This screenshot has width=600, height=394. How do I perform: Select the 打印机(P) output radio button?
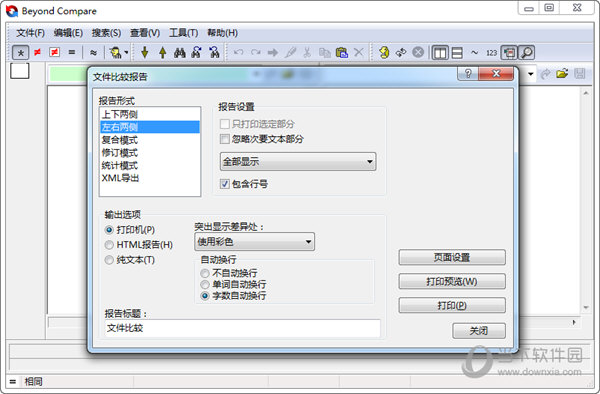pyautogui.click(x=109, y=230)
